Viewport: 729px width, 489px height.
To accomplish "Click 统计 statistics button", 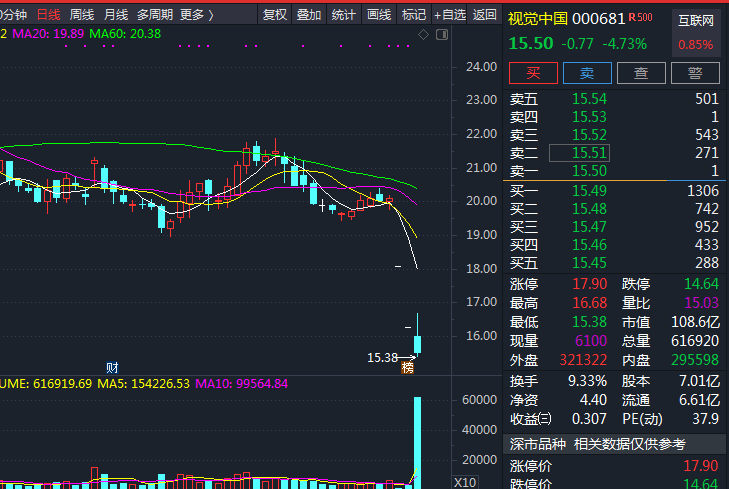I will pyautogui.click(x=344, y=15).
